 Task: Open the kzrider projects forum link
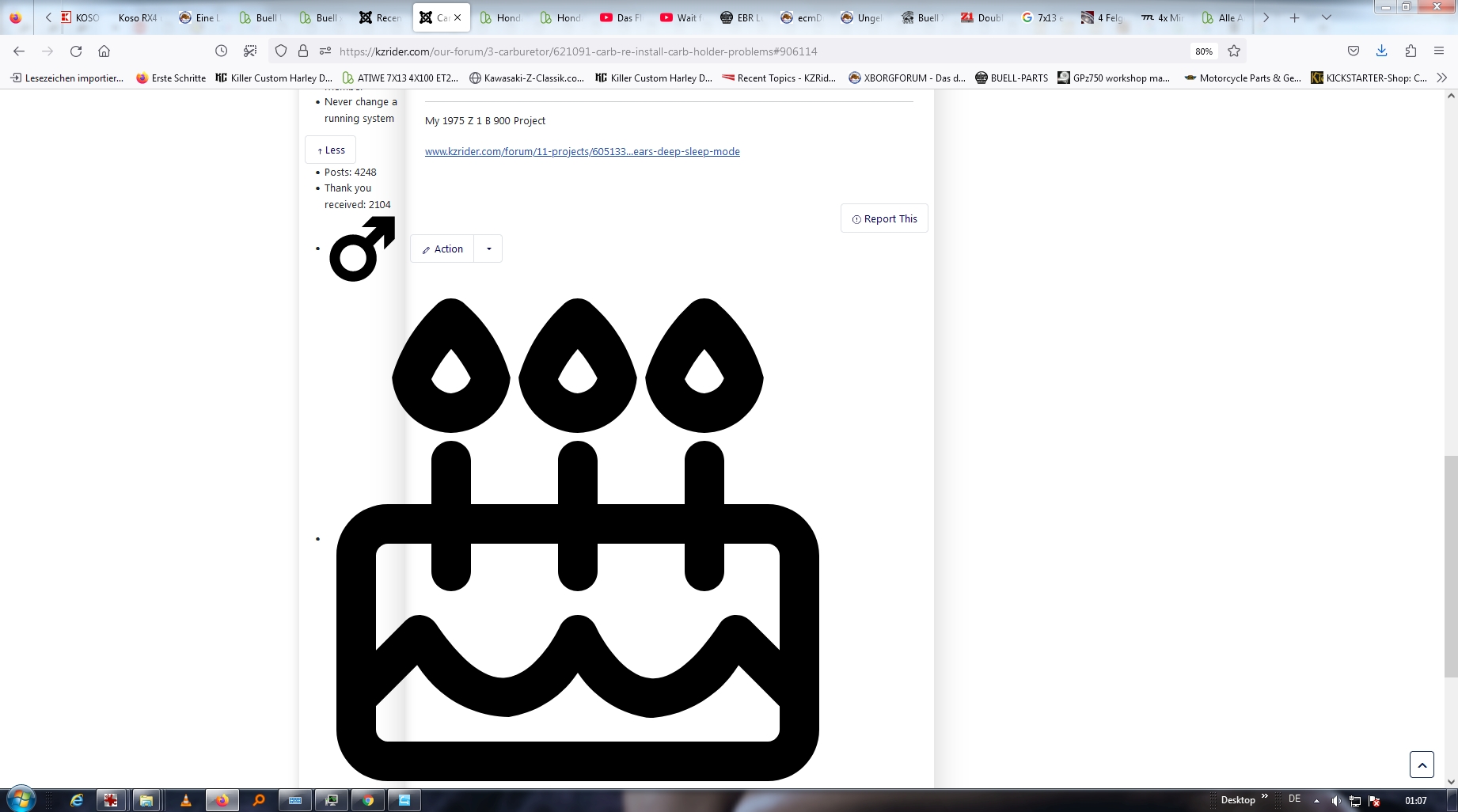tap(582, 152)
